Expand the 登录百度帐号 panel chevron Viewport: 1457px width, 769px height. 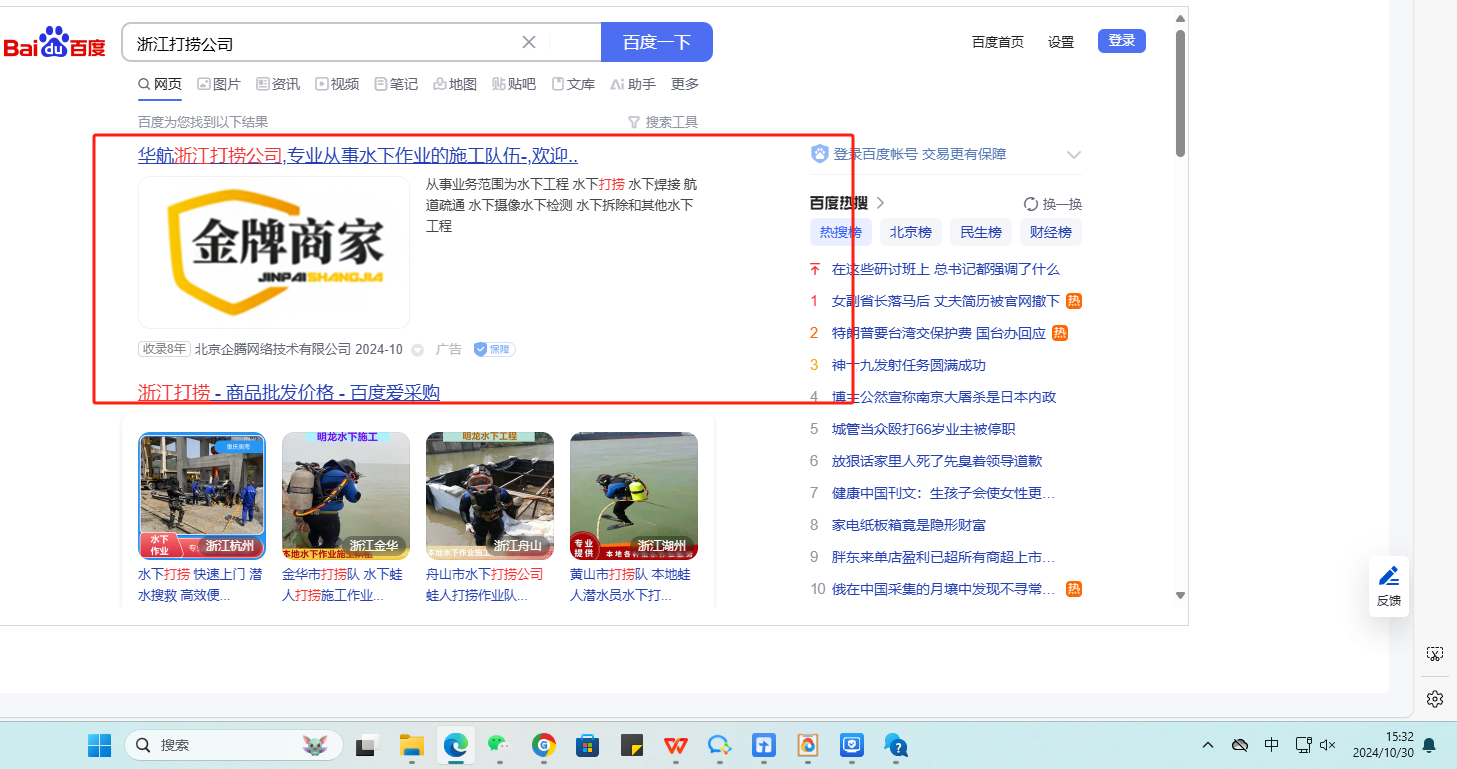(x=1074, y=154)
